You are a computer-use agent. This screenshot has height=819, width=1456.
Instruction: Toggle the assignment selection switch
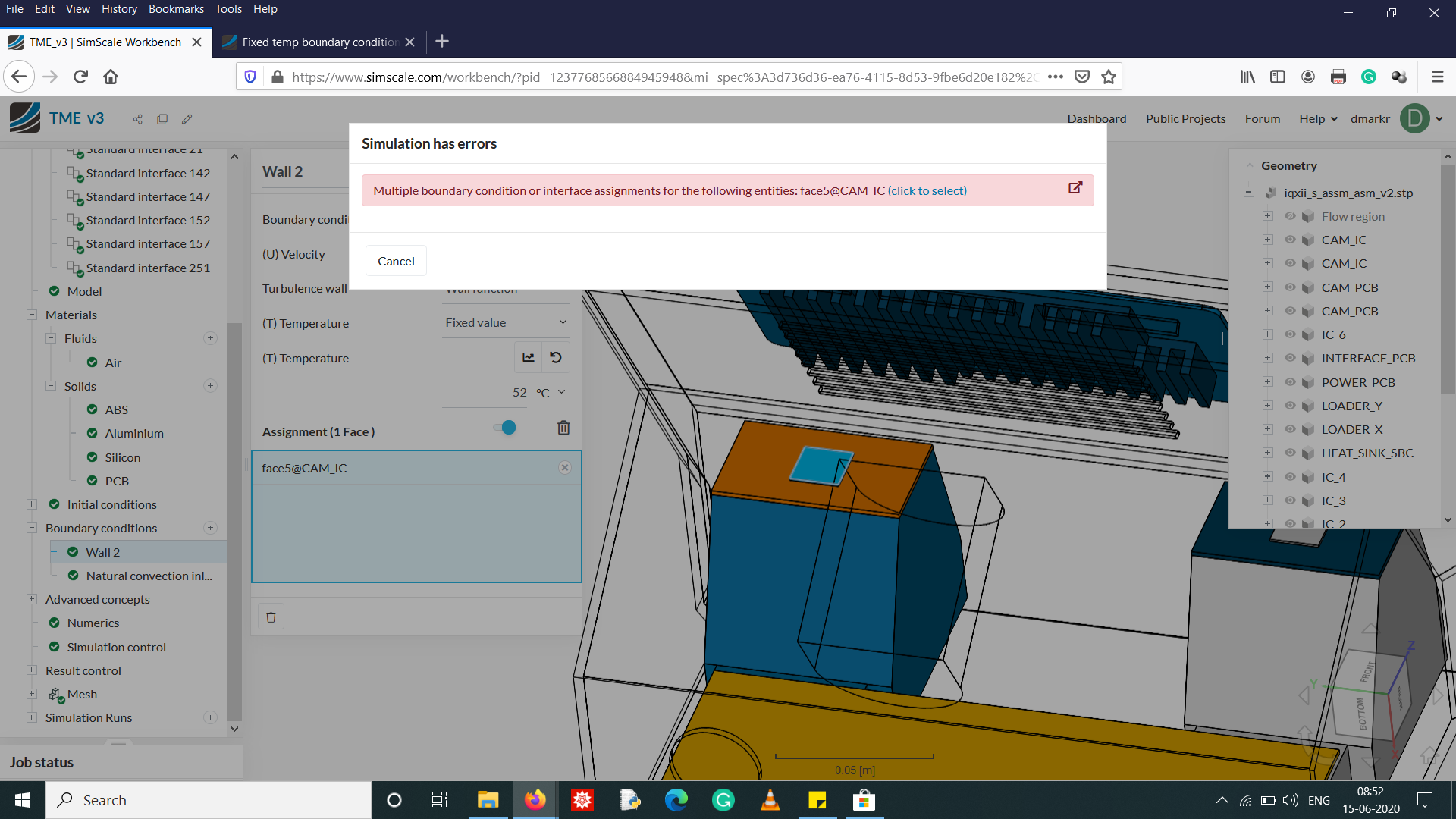click(x=504, y=428)
